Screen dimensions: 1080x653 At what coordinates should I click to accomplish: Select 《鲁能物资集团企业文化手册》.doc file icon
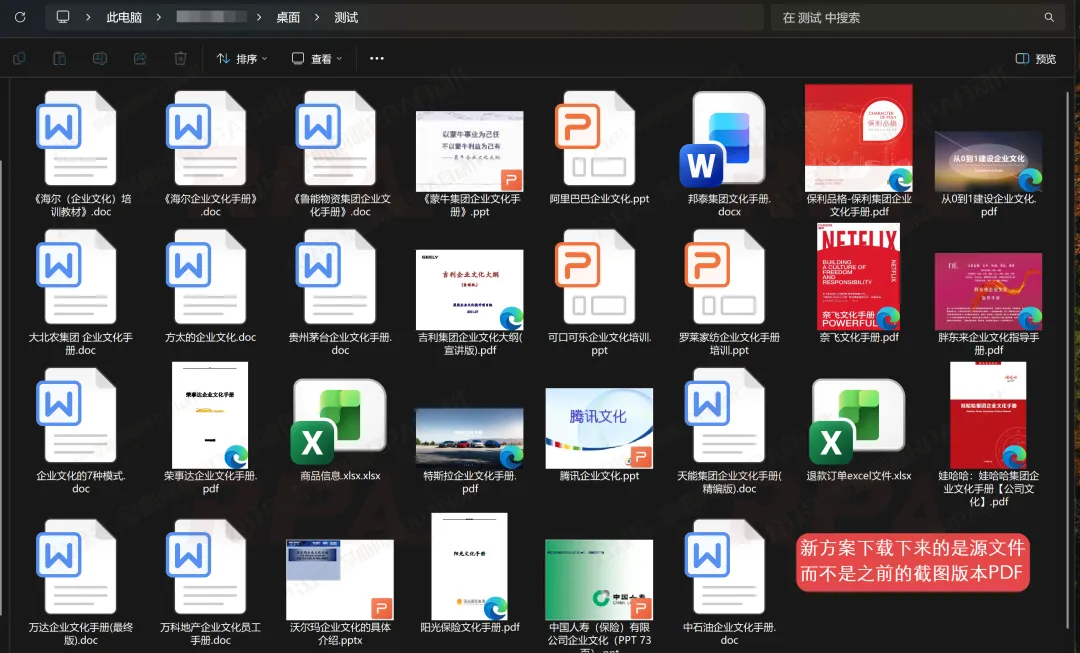(x=335, y=138)
